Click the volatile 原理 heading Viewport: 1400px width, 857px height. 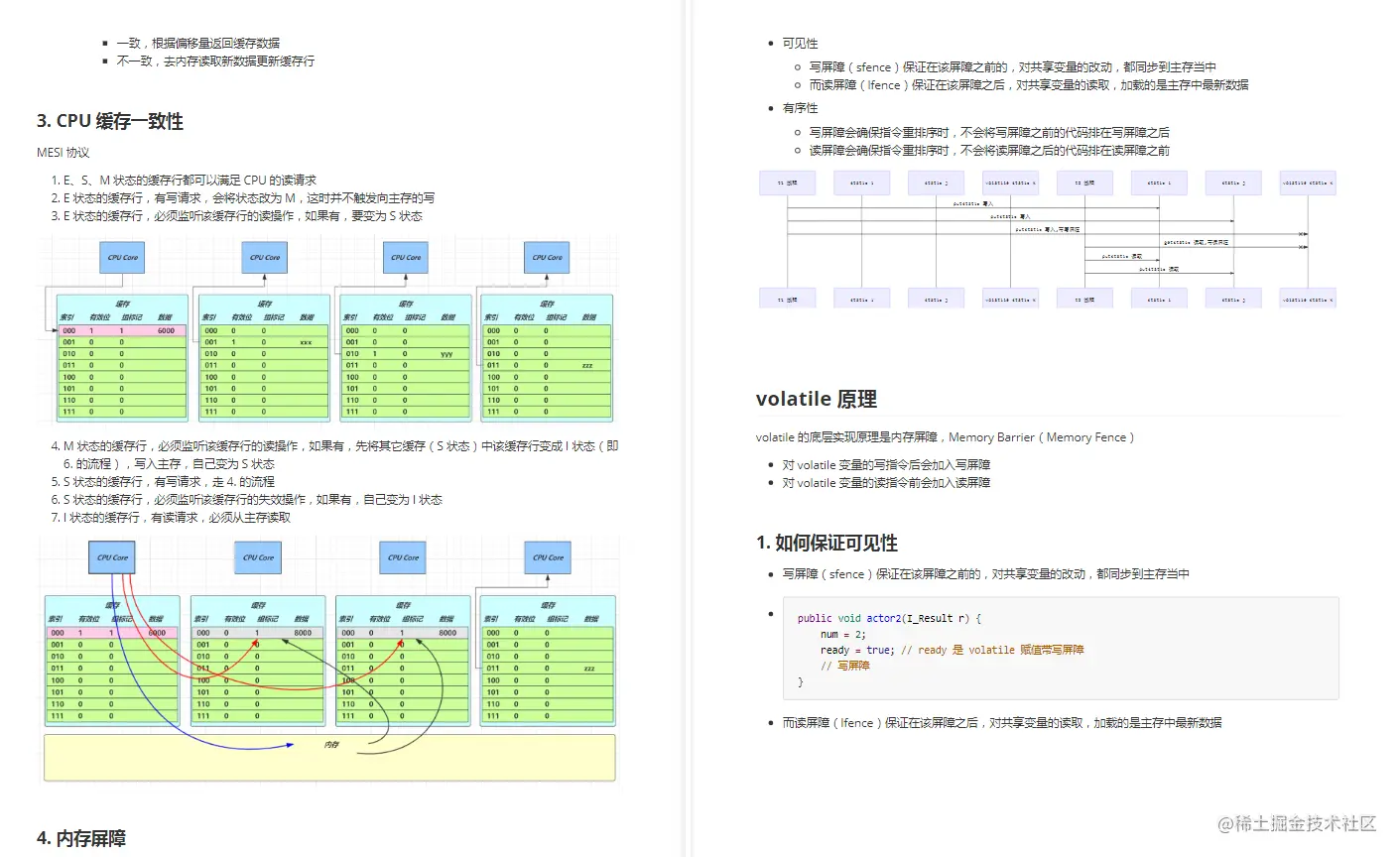(x=816, y=399)
